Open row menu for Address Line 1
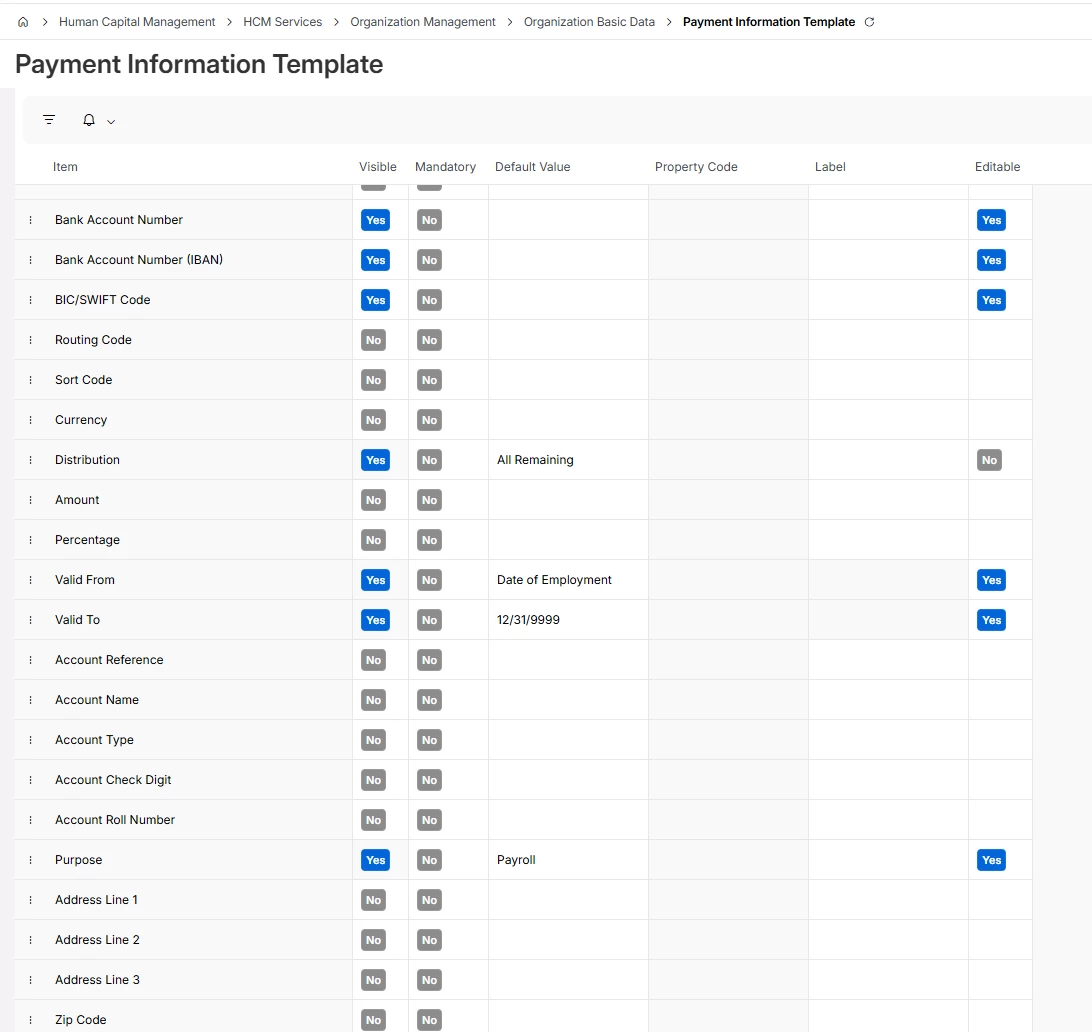The image size is (1092, 1032). tap(31, 900)
